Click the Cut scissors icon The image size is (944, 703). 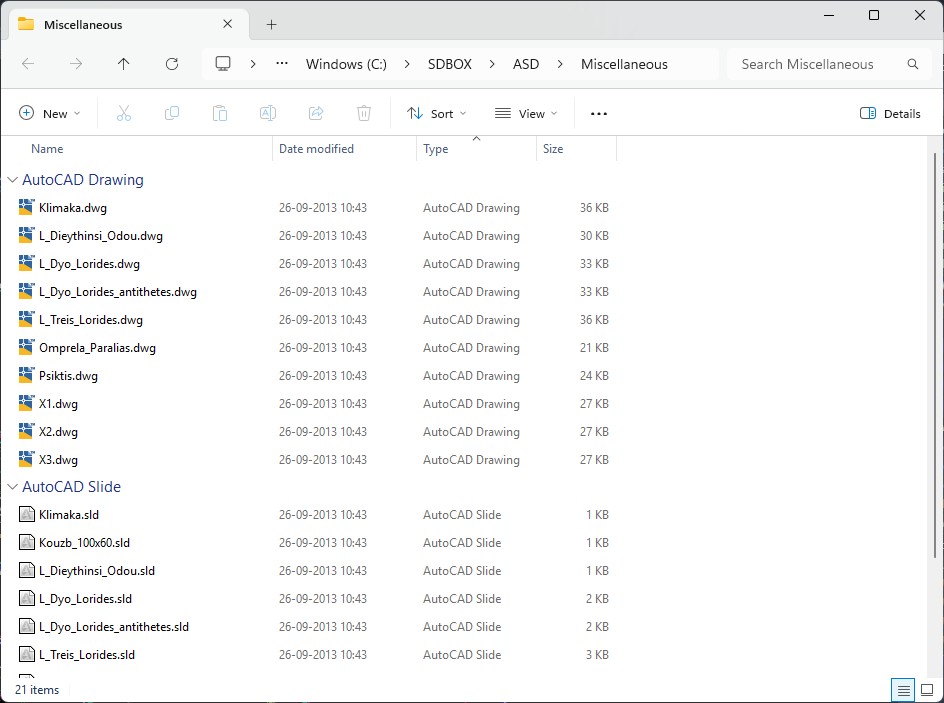pos(123,113)
